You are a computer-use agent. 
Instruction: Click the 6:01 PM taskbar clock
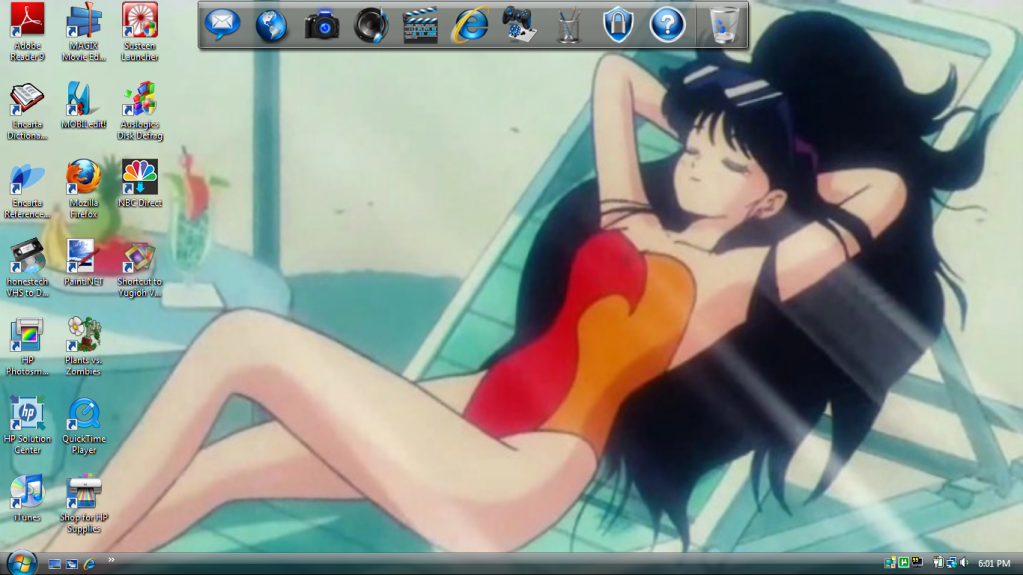tap(994, 564)
